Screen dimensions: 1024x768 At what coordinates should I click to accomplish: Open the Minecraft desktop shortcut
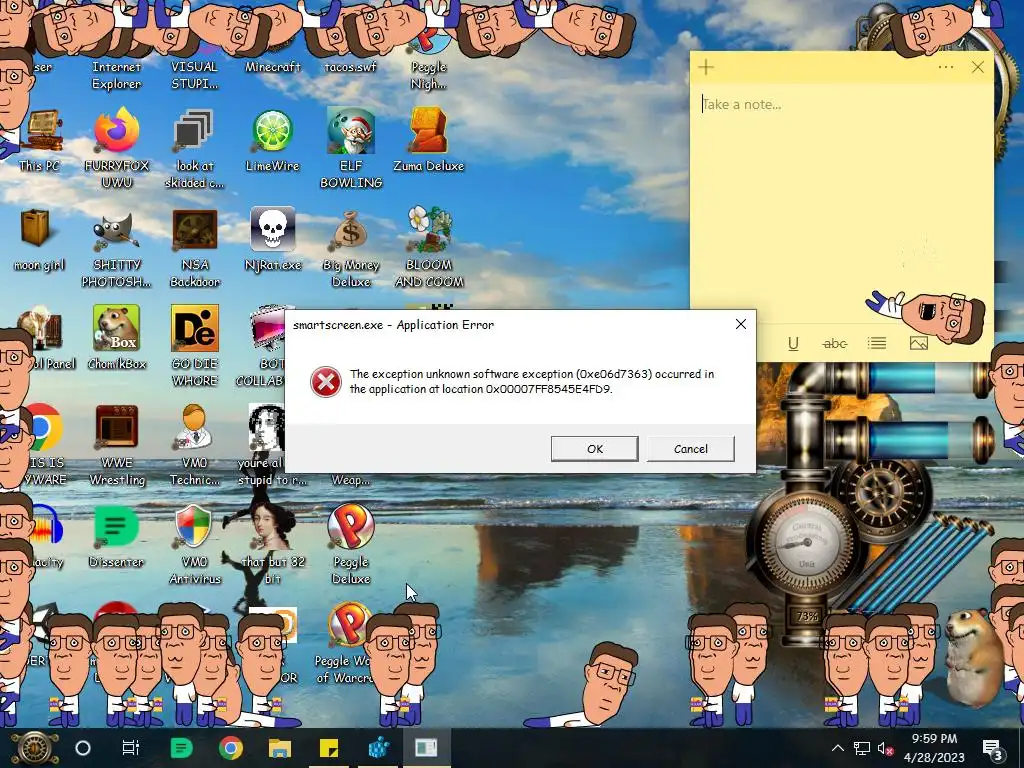click(272, 67)
